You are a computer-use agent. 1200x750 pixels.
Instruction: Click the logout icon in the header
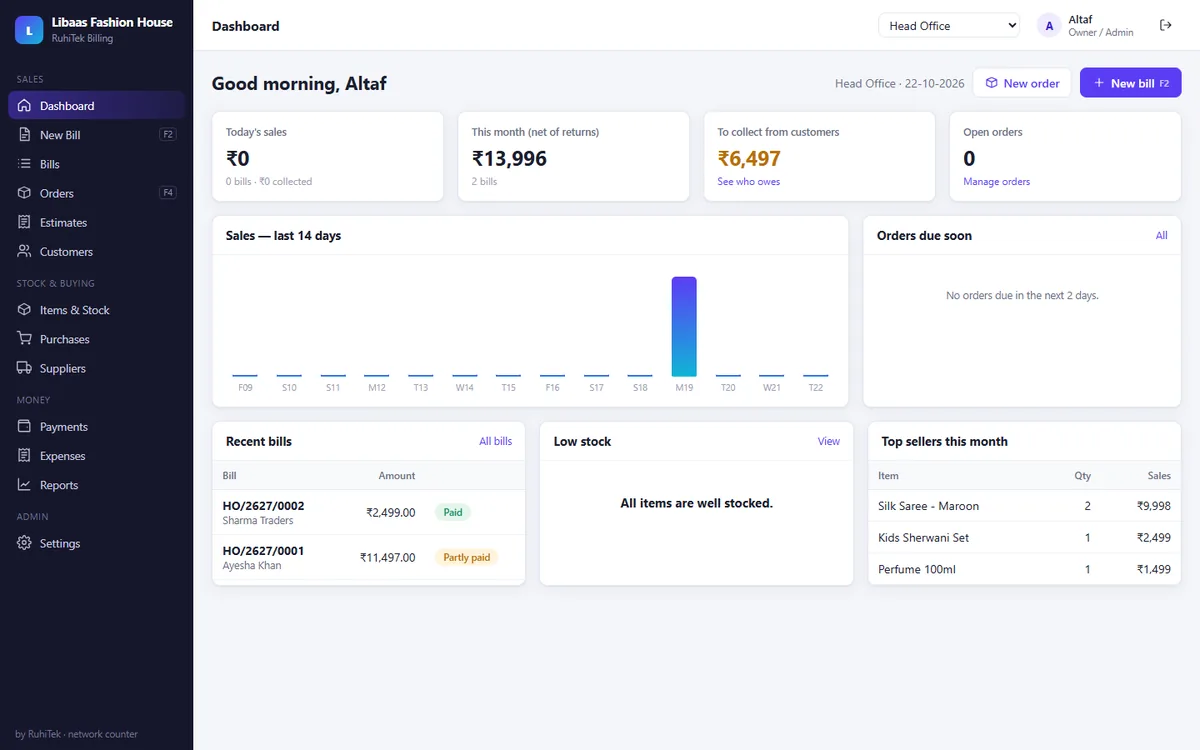(x=1165, y=25)
